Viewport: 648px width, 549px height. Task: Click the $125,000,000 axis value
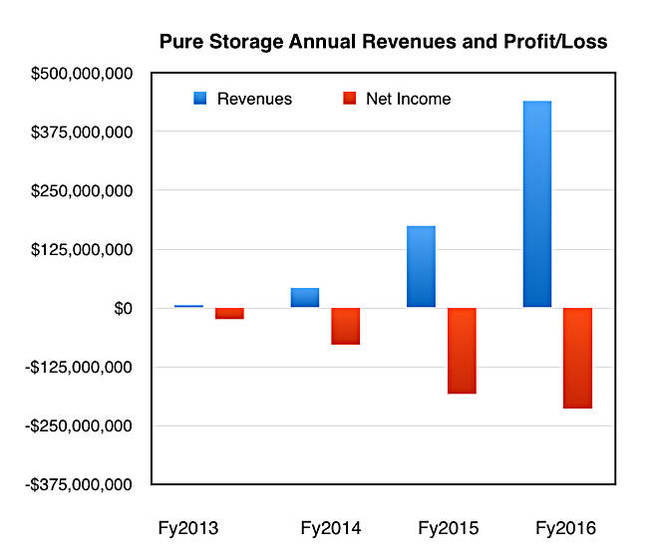coord(82,250)
